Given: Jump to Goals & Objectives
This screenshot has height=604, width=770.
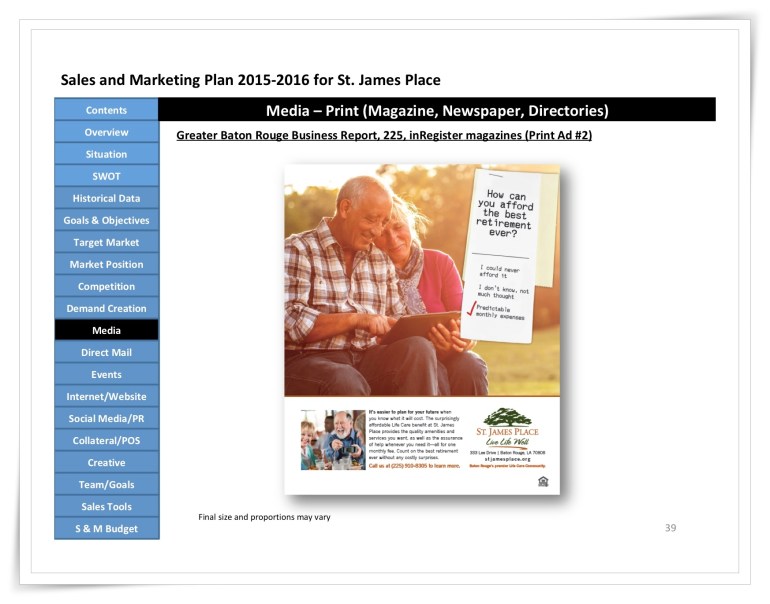Looking at the screenshot, I should [106, 220].
